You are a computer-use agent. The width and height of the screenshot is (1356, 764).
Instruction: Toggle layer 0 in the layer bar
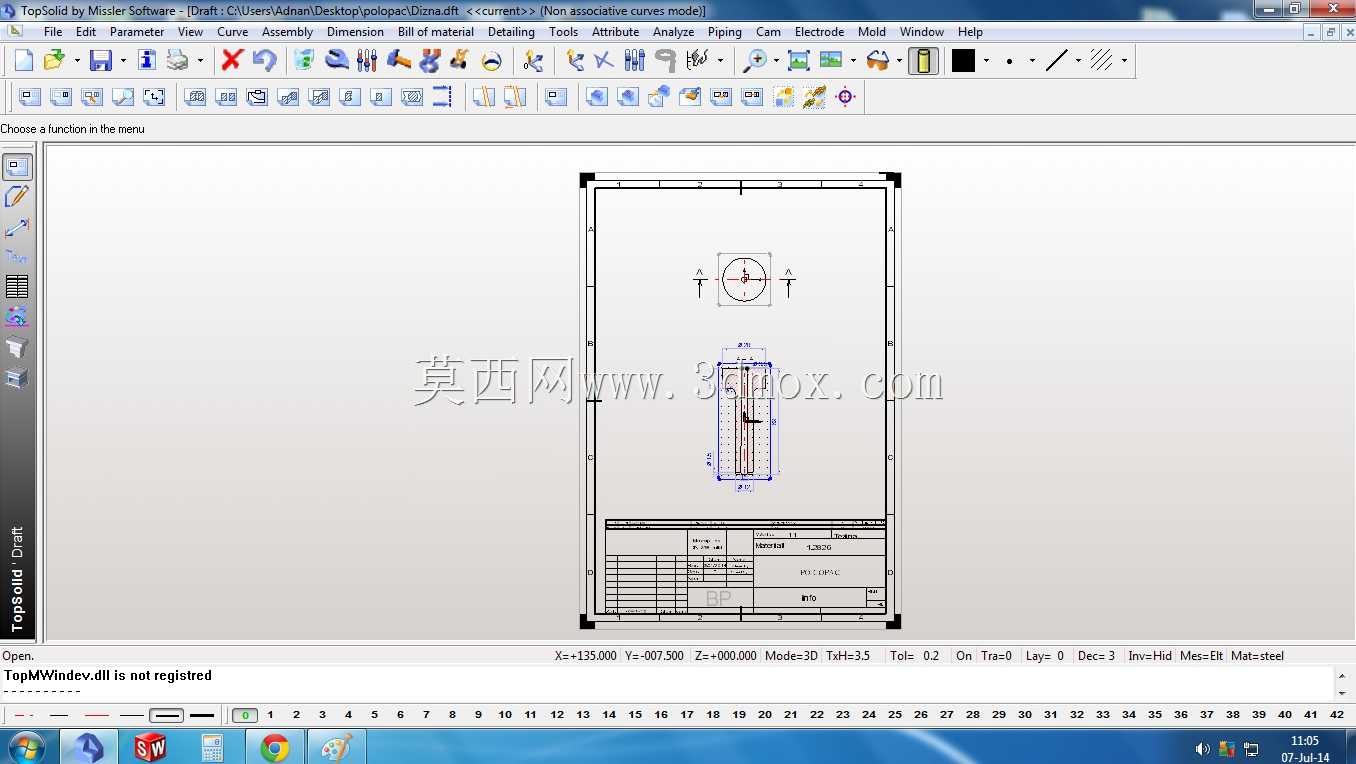(x=244, y=715)
